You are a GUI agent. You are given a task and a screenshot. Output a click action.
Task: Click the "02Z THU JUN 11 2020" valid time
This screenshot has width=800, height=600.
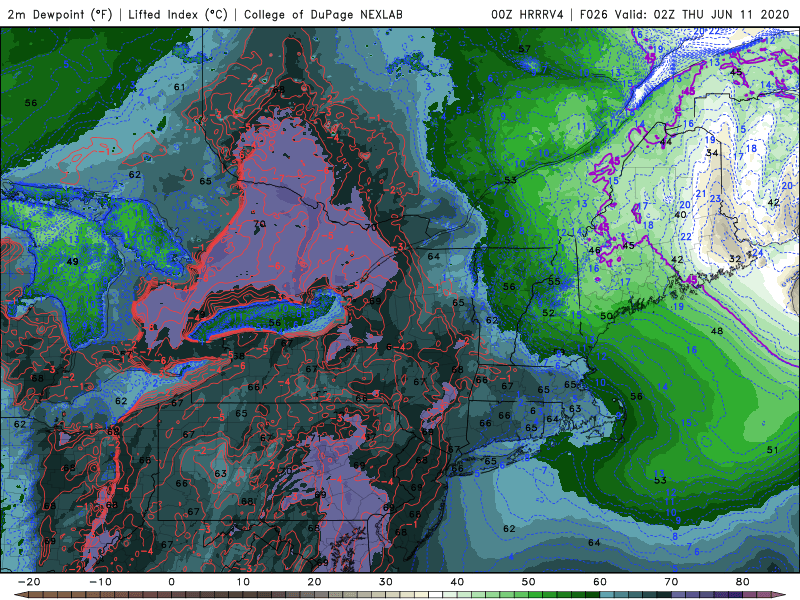(x=721, y=14)
